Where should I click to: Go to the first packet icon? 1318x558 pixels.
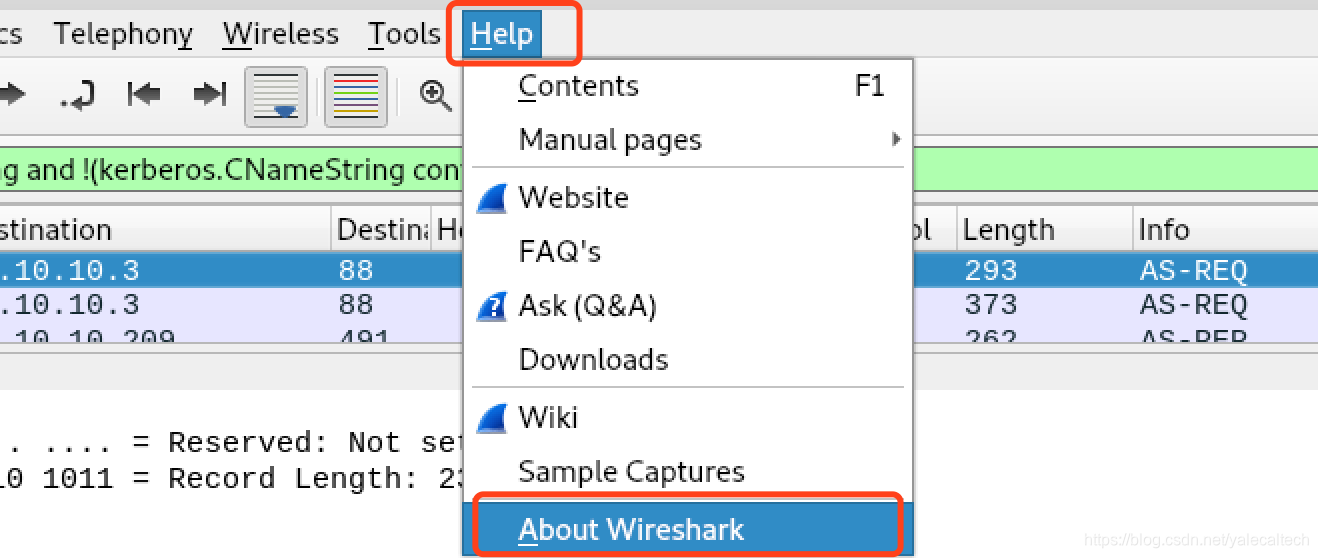(x=144, y=94)
